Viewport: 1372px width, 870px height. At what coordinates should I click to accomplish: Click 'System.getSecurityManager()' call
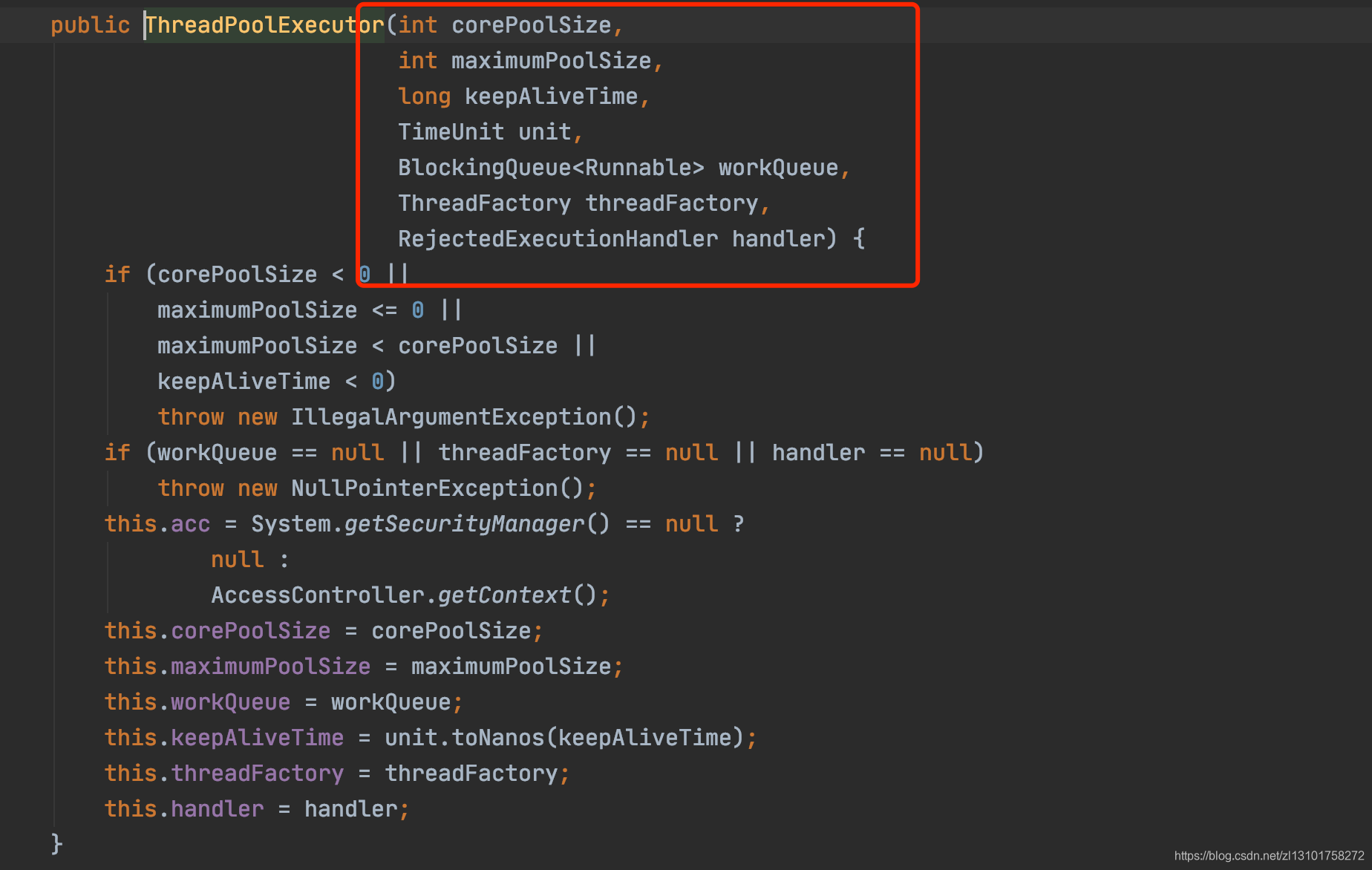tap(431, 524)
